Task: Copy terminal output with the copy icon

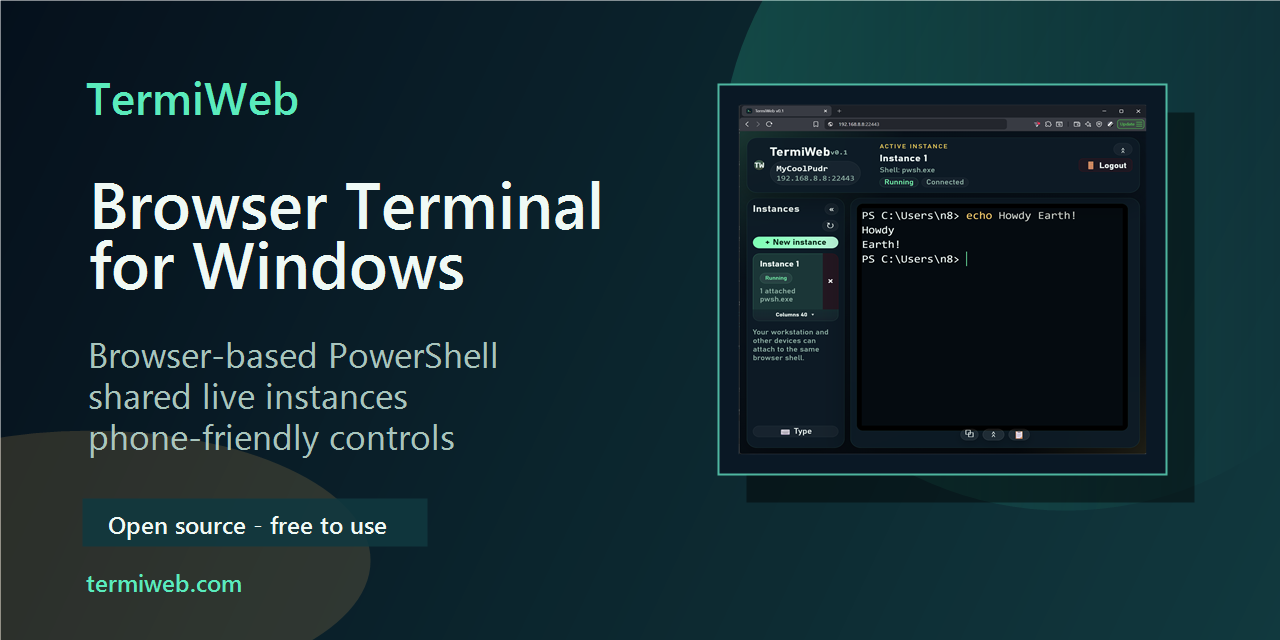Action: [969, 434]
